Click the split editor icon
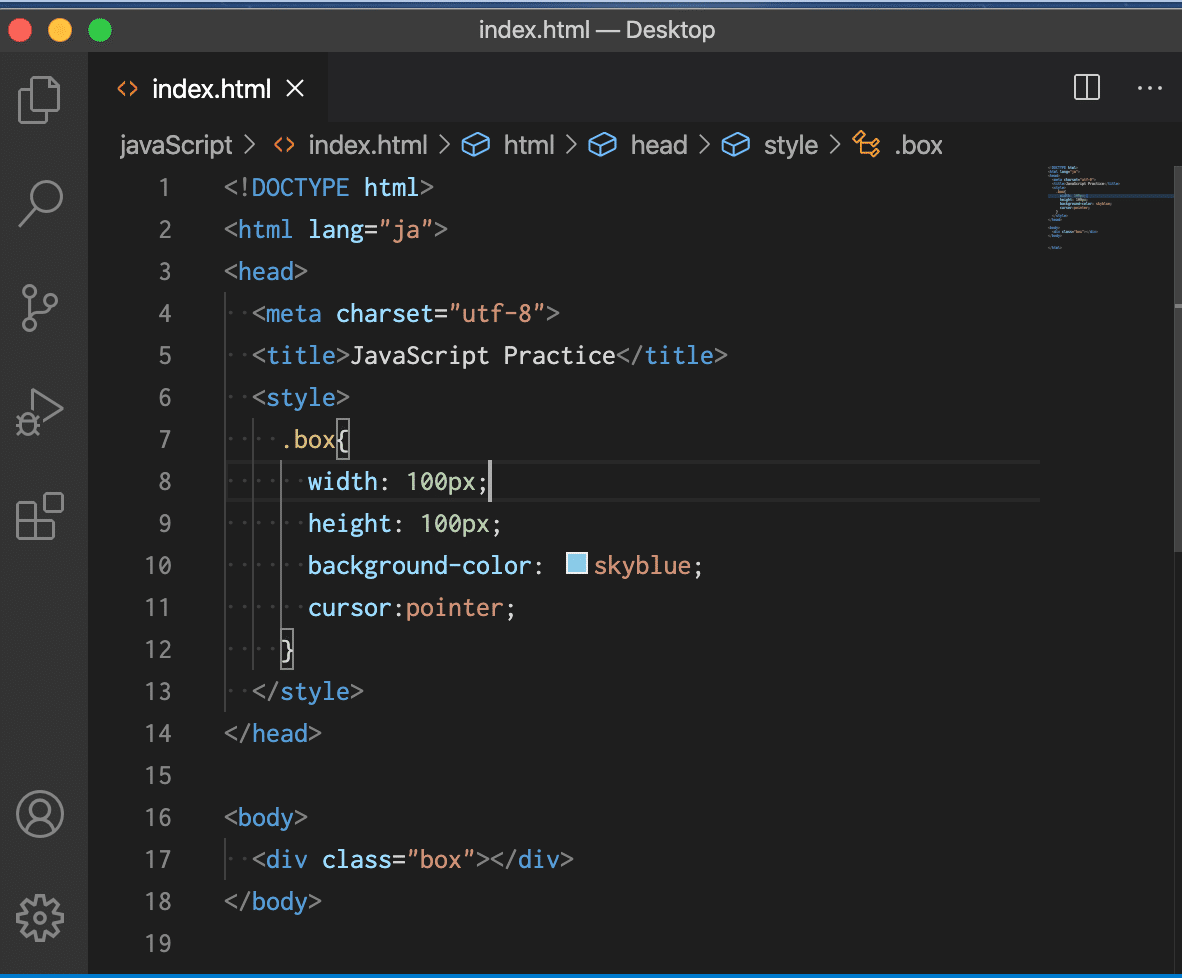 1086,88
